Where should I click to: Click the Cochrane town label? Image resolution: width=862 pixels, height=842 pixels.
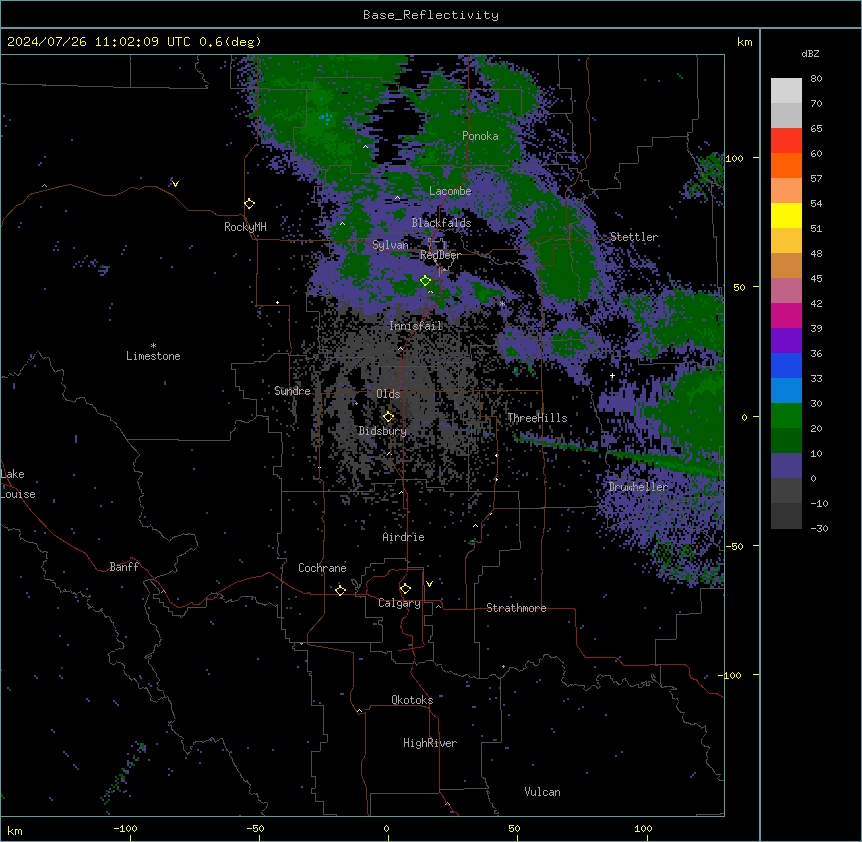[322, 568]
